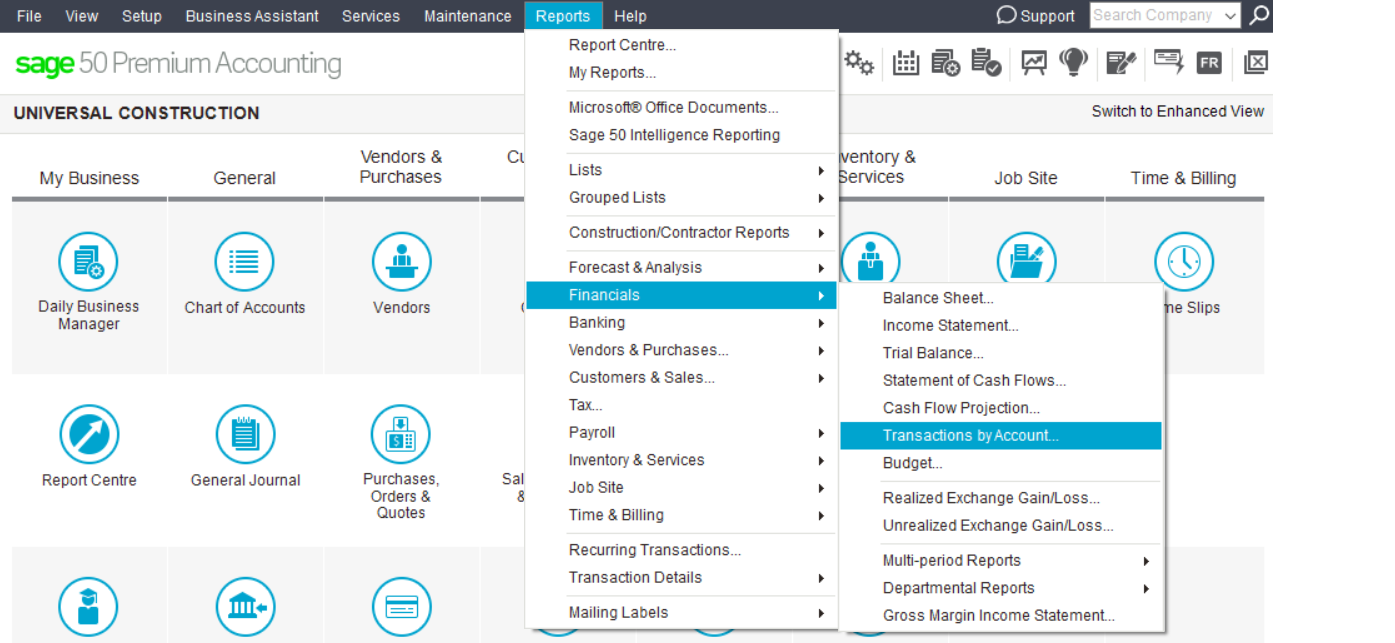Click the settings gears toolbar icon
1395x643 pixels.
click(x=858, y=63)
